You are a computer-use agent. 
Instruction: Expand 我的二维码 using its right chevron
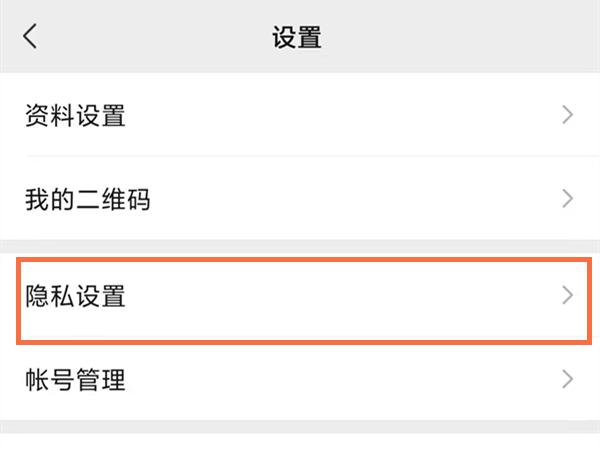[567, 198]
